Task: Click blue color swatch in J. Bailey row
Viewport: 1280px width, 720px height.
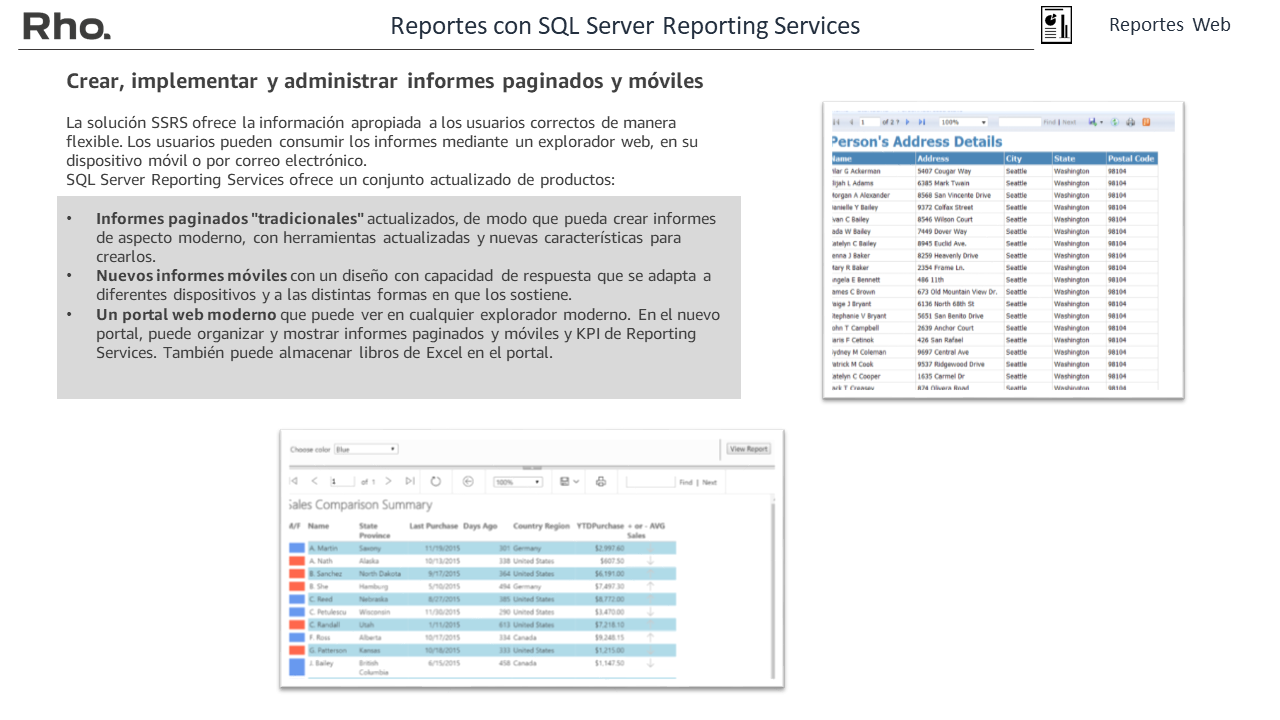Action: [x=296, y=666]
